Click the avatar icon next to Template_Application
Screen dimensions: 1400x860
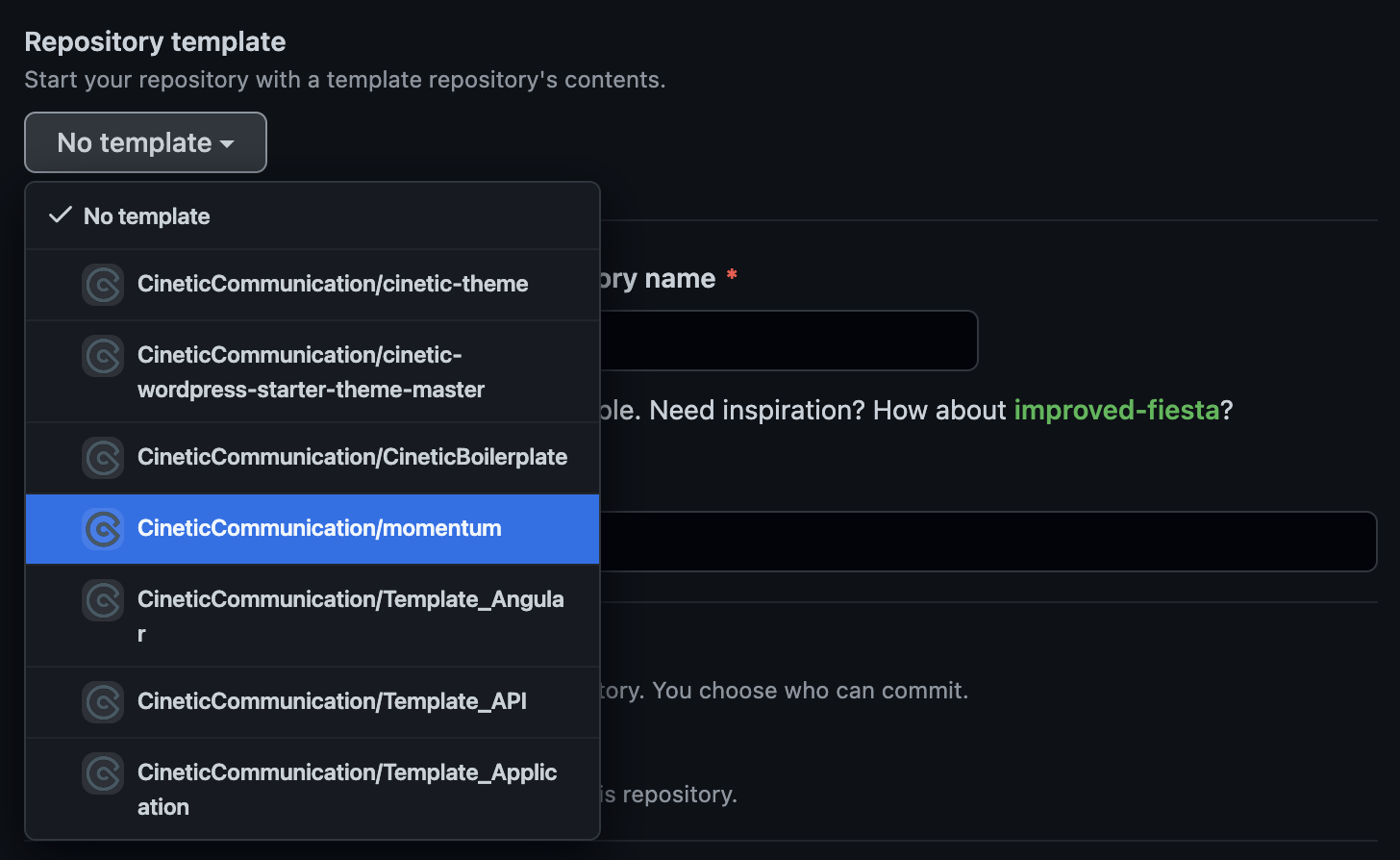pyautogui.click(x=103, y=773)
